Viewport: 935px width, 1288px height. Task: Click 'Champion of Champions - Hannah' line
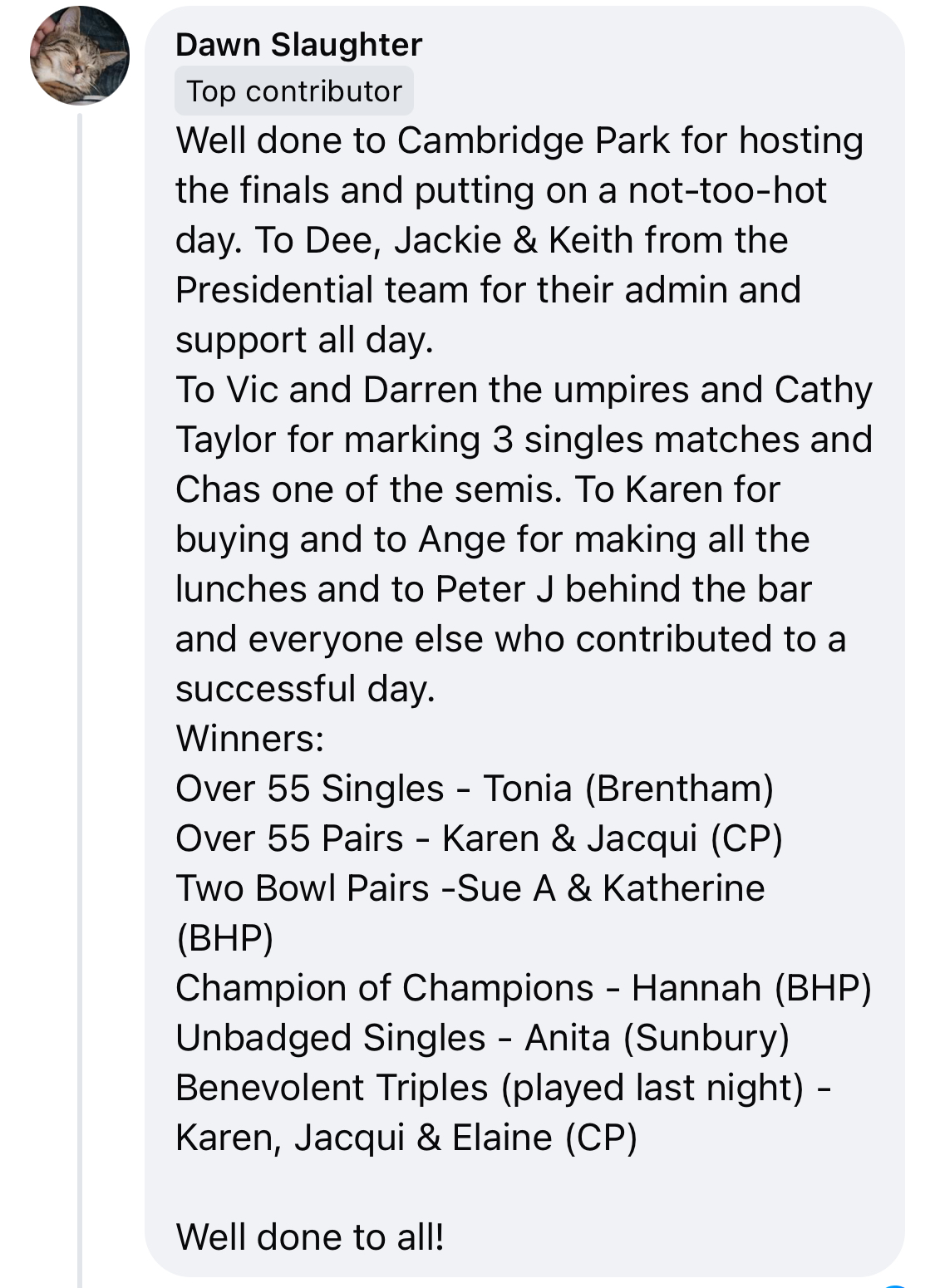tap(523, 988)
